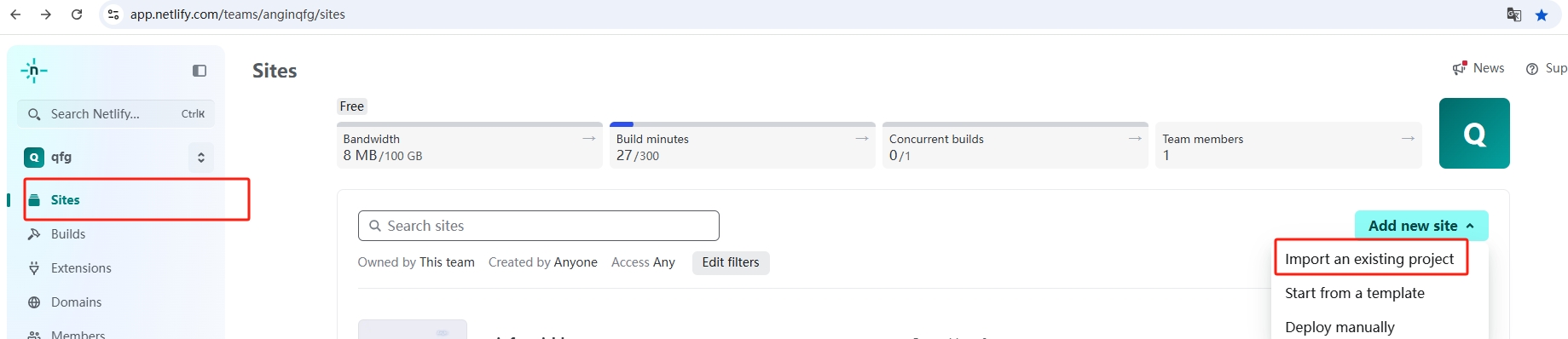Toggle the Add new site dropdown
The width and height of the screenshot is (1568, 339).
click(x=1421, y=226)
